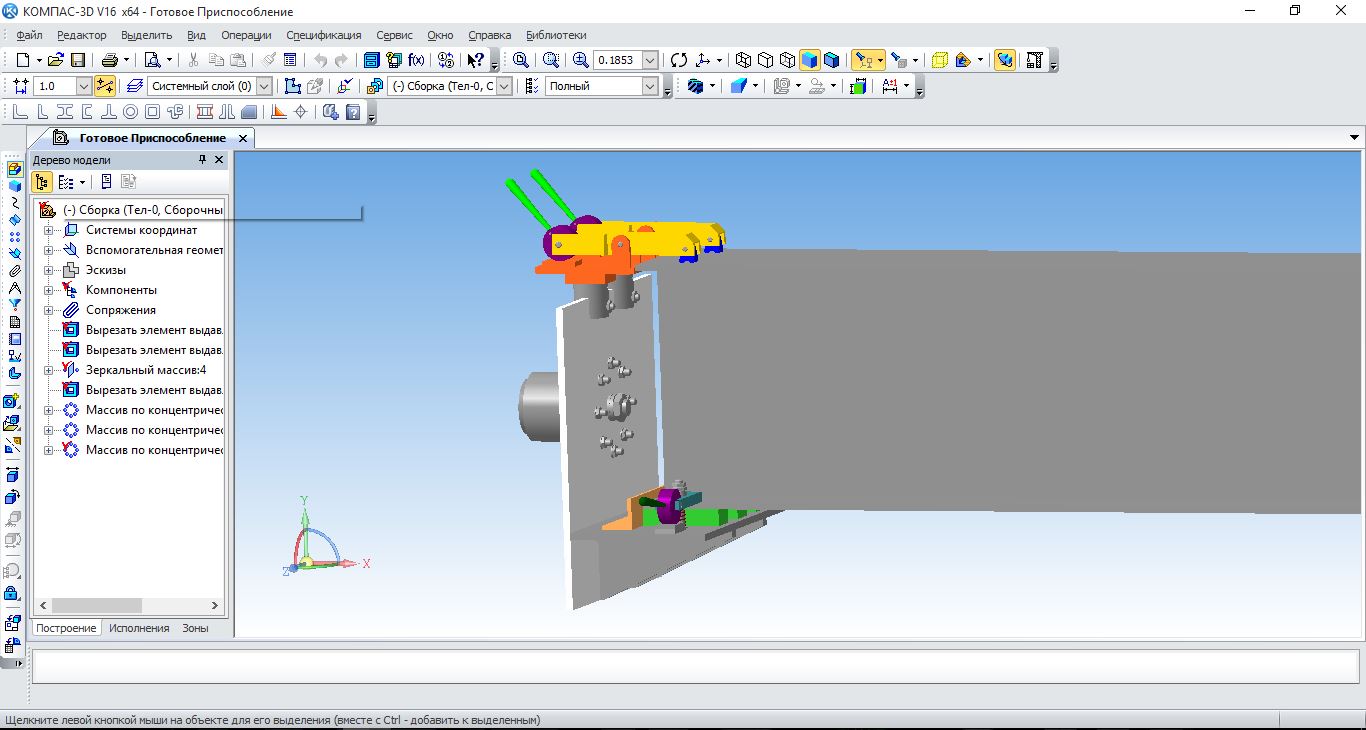Image resolution: width=1366 pixels, height=730 pixels.
Task: Open the Редактор menu
Action: tap(82, 35)
